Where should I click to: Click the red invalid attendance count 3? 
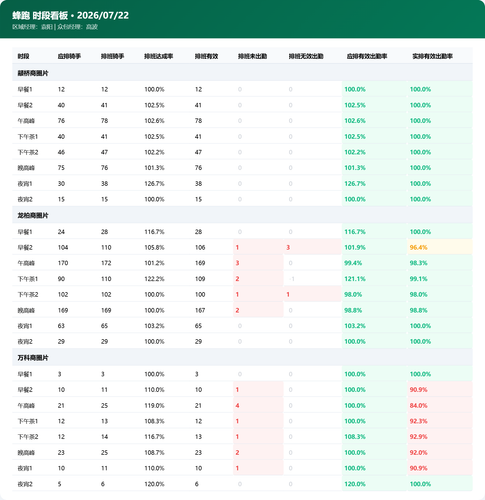coord(288,247)
